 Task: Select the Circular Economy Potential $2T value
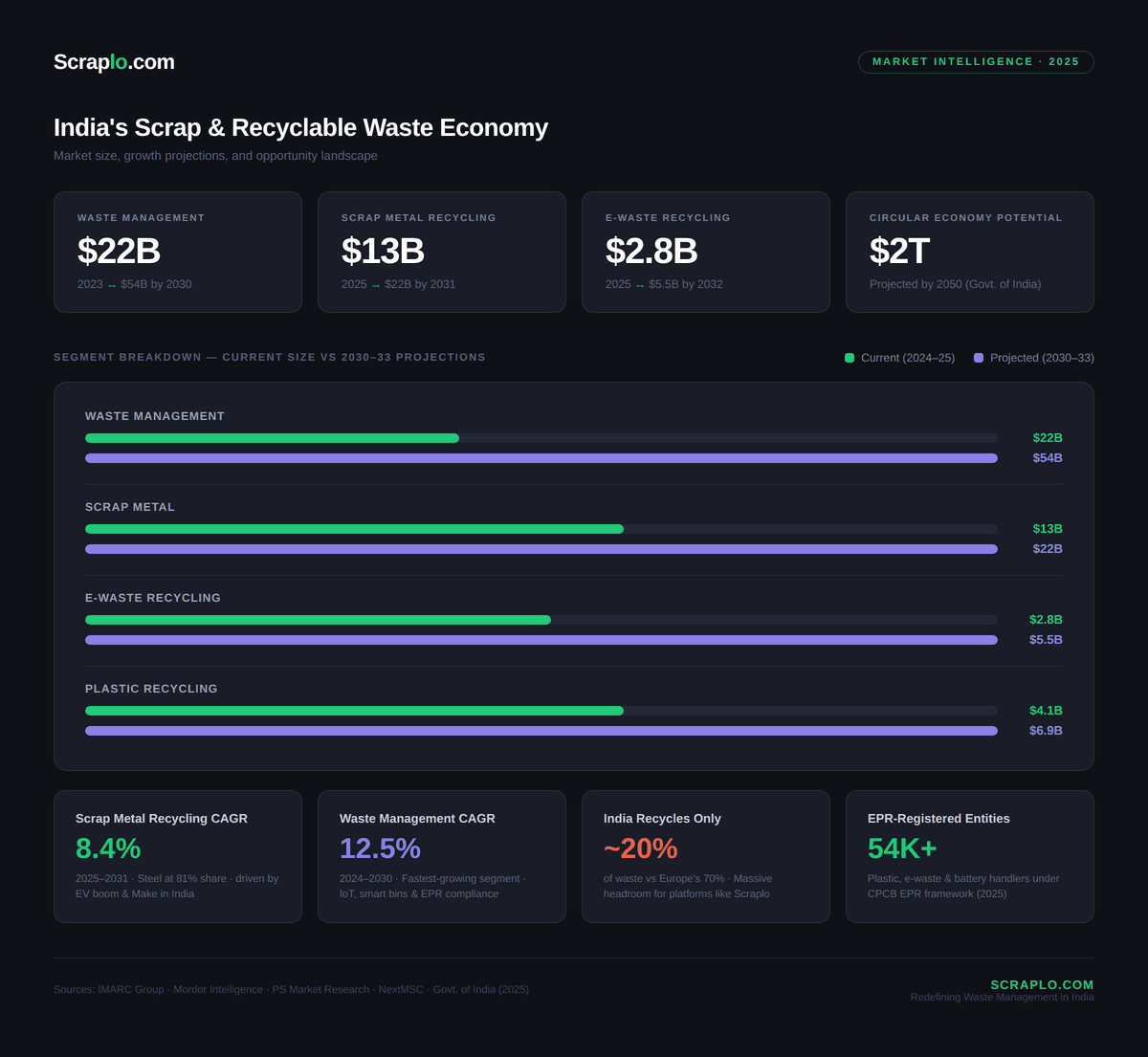tap(899, 251)
